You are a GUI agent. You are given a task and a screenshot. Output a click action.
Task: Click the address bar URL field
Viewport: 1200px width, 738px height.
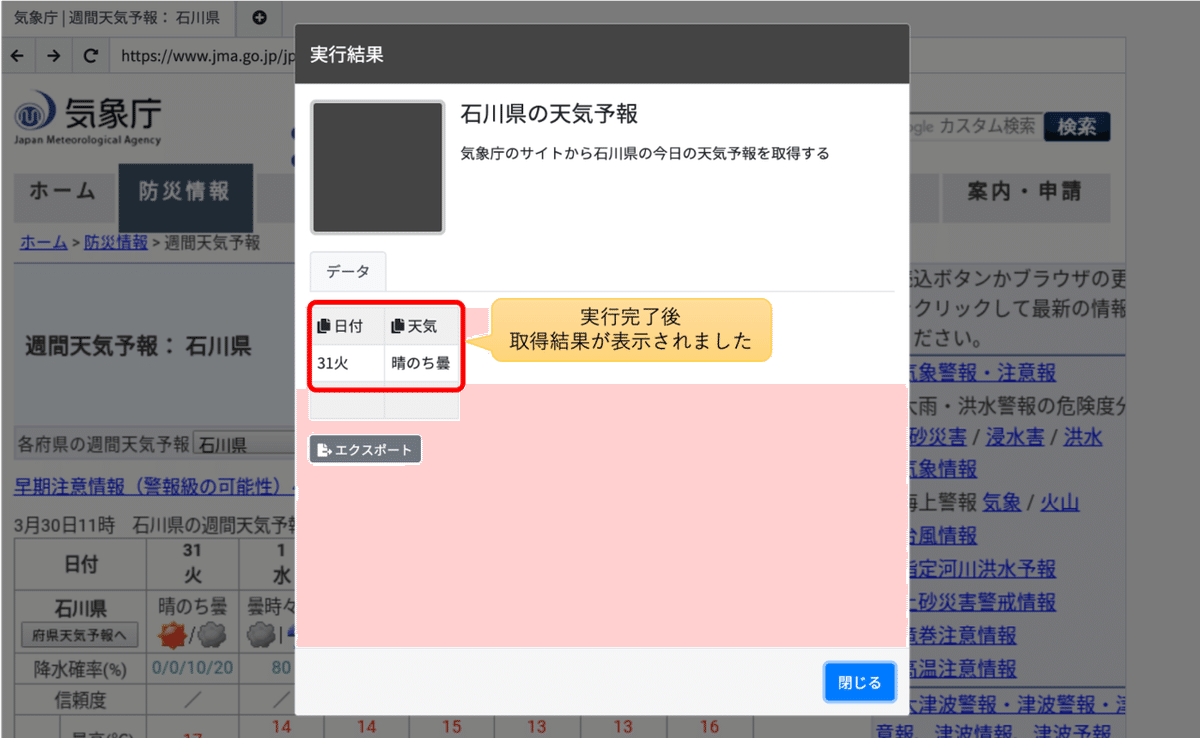(200, 55)
